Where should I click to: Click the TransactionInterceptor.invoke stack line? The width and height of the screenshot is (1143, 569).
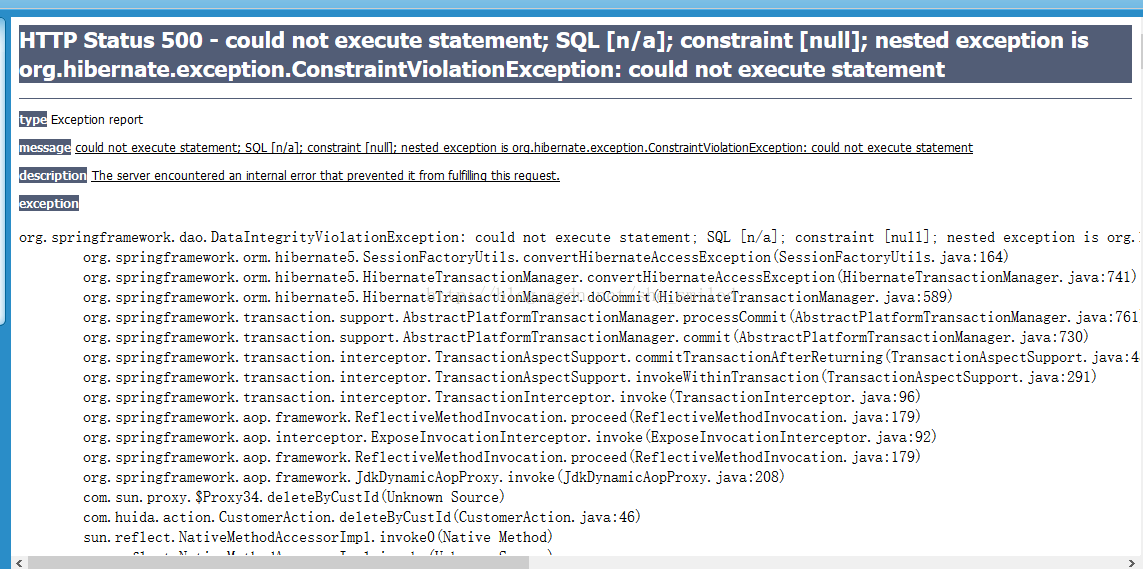(x=502, y=397)
